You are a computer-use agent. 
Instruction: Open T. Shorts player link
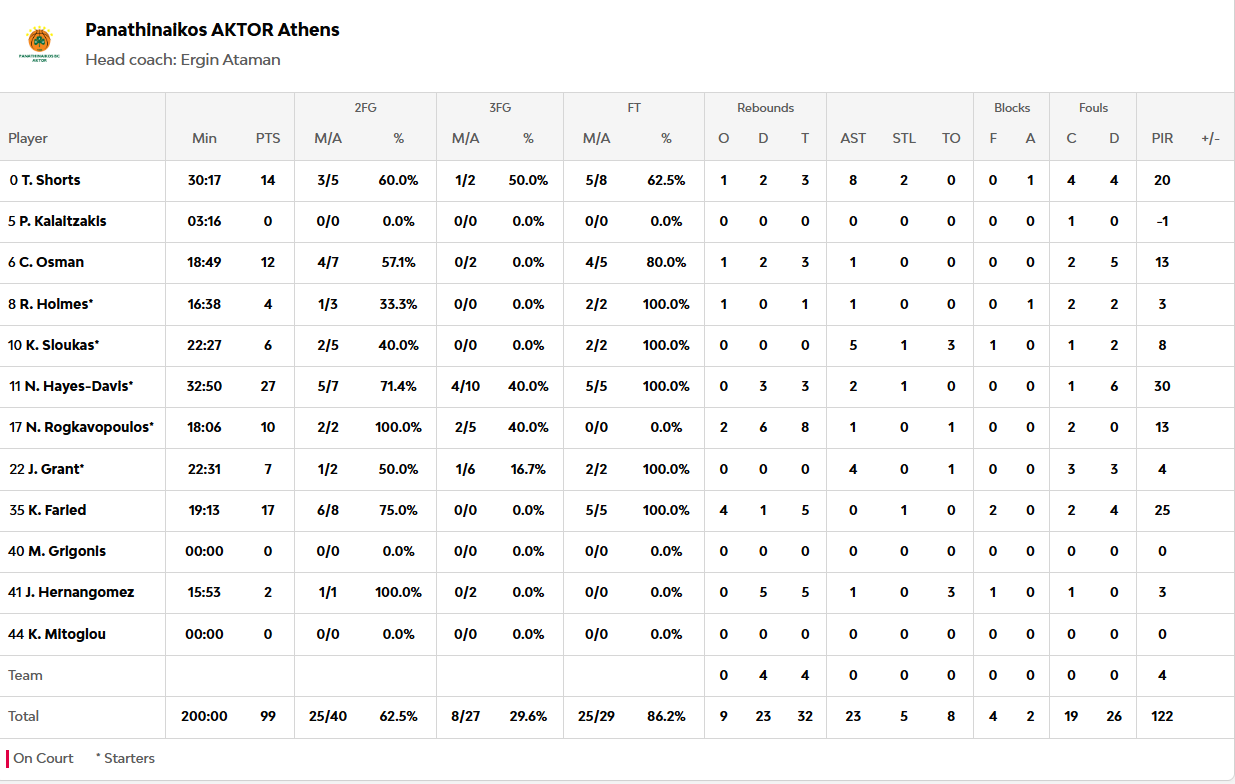tap(51, 180)
